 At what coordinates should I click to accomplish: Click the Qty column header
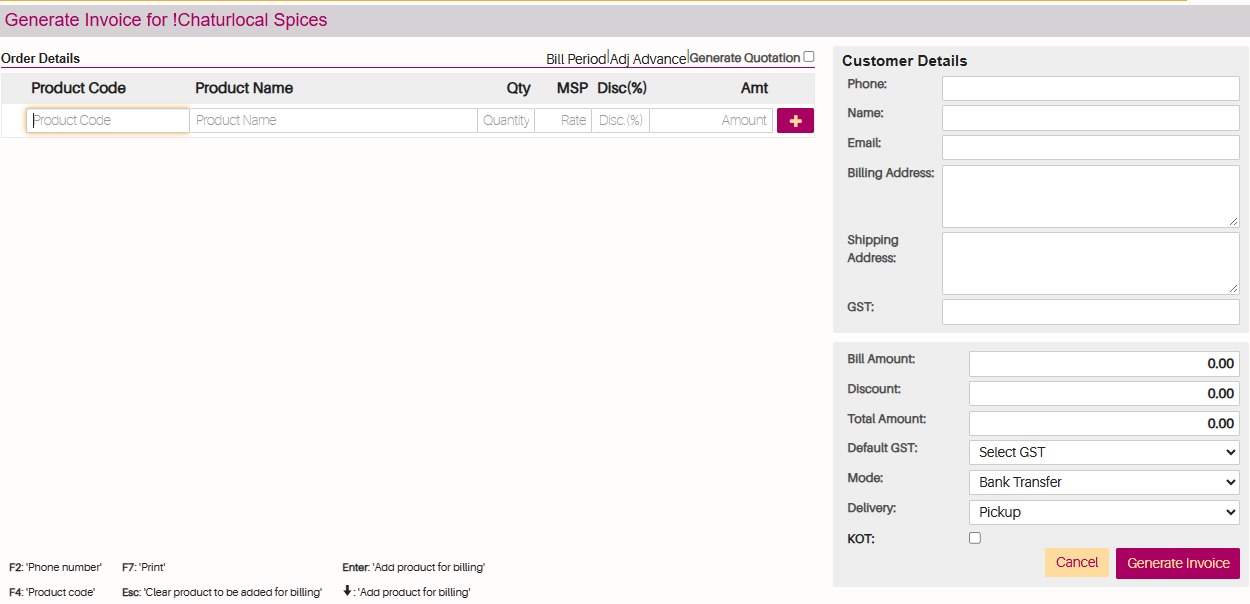[x=519, y=88]
